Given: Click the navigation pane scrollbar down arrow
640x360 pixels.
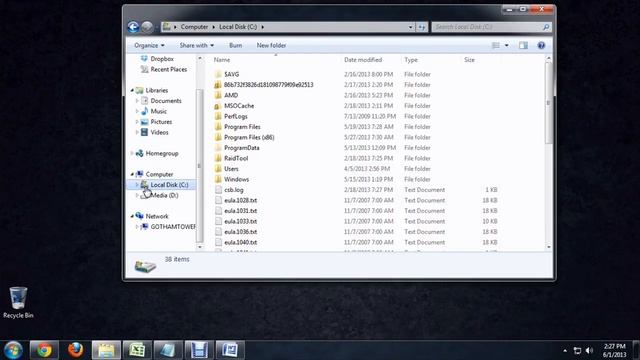Looking at the screenshot, I should click(x=200, y=247).
